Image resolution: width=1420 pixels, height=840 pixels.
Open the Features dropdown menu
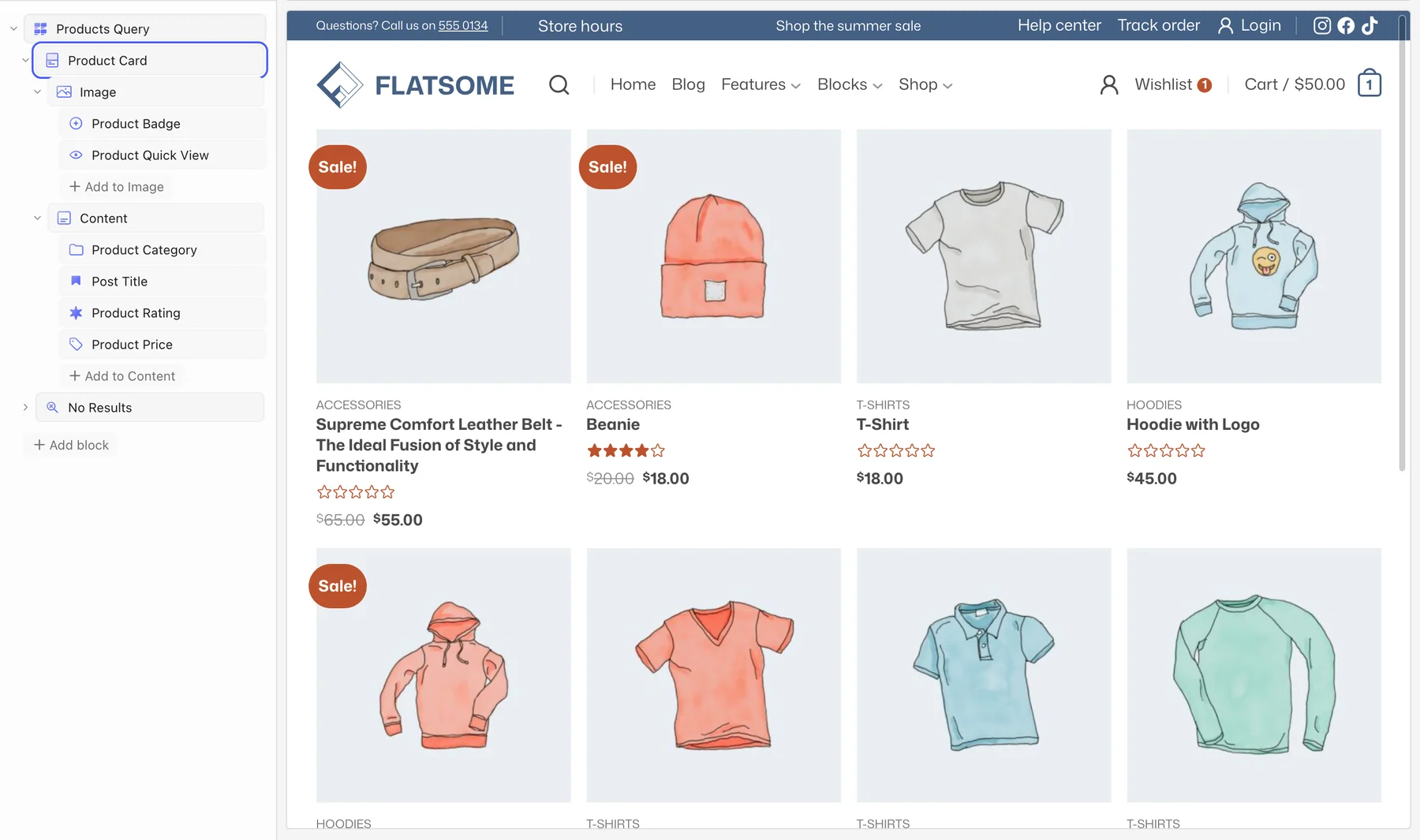tap(760, 84)
